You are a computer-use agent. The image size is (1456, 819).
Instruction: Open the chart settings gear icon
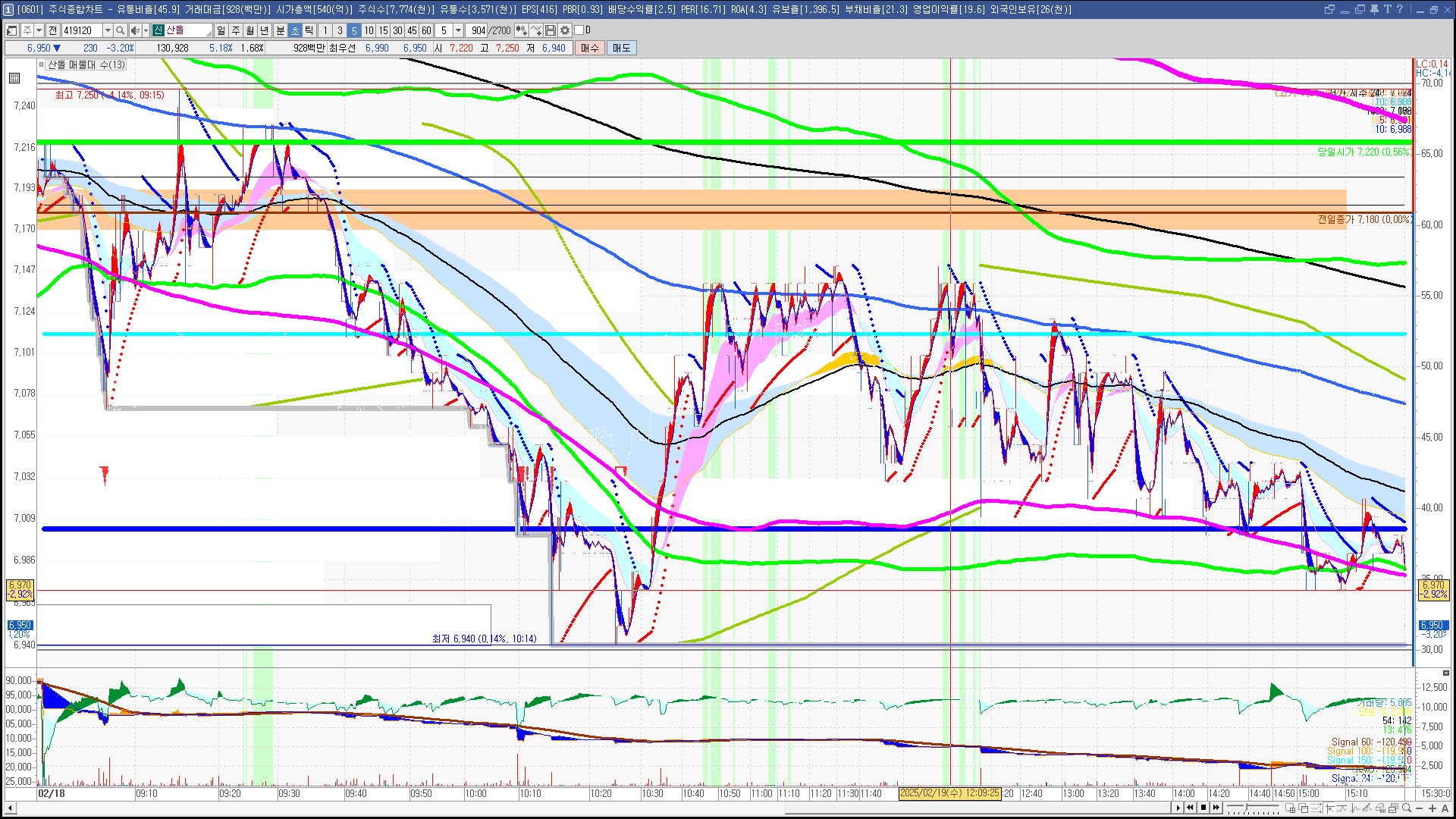click(565, 30)
